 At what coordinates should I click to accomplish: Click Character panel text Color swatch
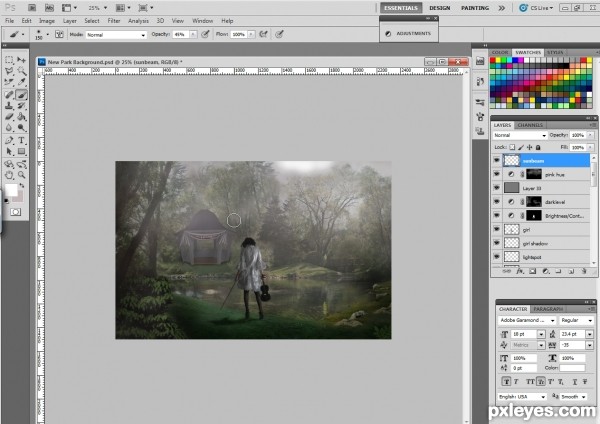coord(572,368)
